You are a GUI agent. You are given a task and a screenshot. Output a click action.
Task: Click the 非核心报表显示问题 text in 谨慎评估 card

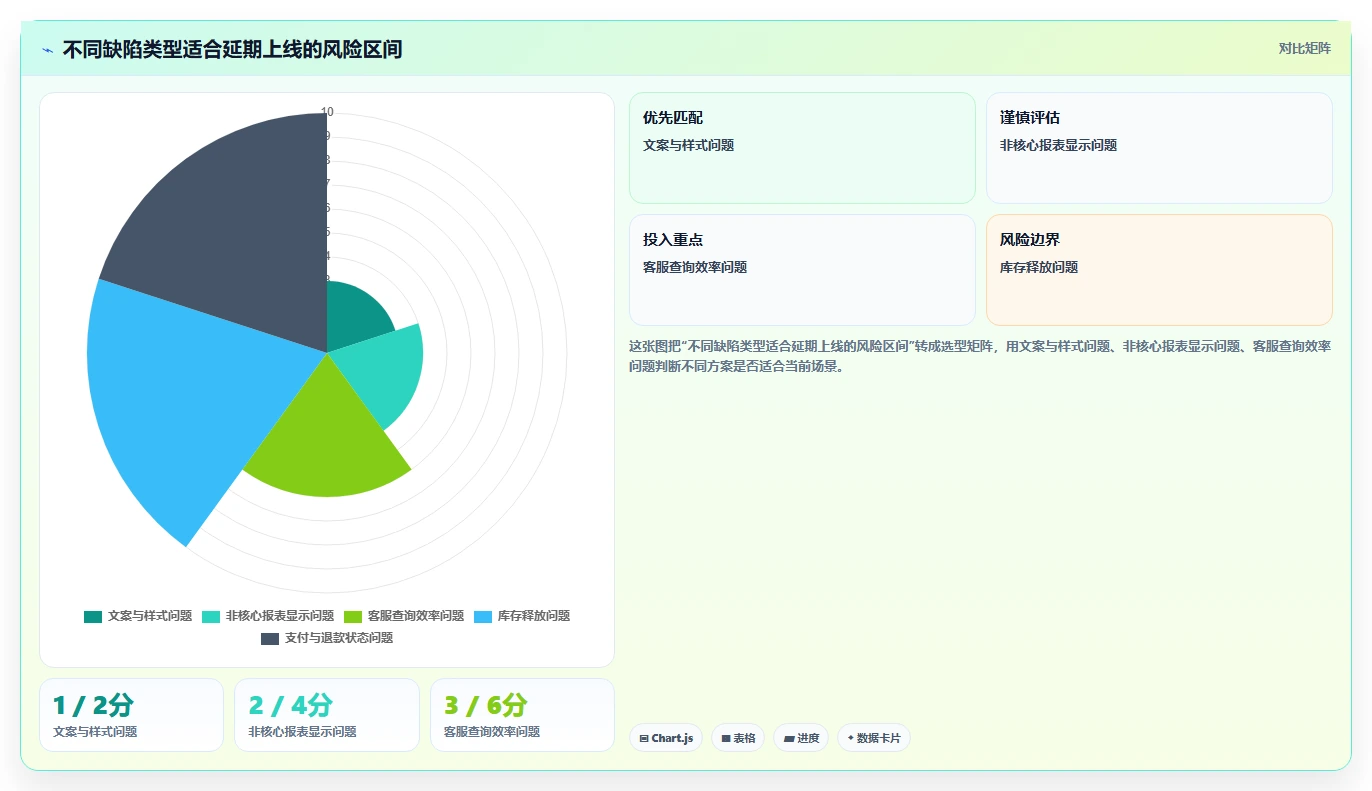point(1059,145)
